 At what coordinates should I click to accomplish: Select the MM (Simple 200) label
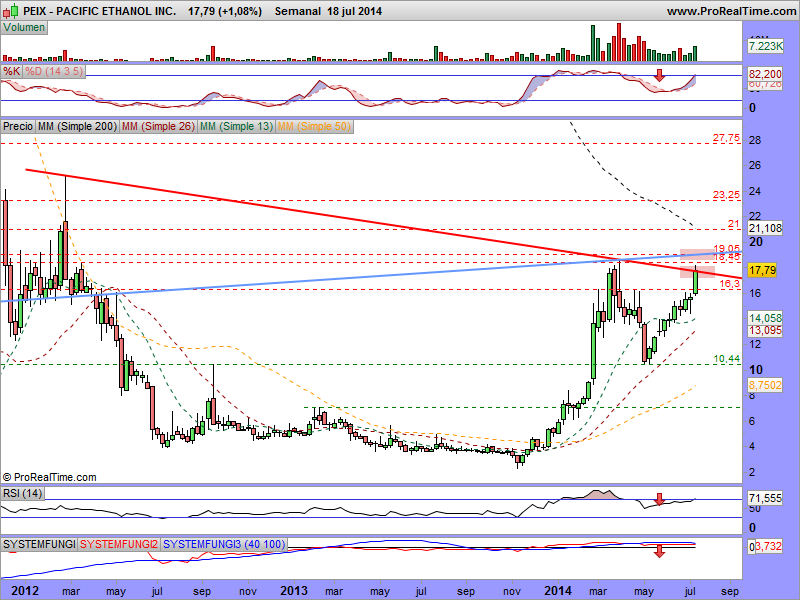point(78,126)
